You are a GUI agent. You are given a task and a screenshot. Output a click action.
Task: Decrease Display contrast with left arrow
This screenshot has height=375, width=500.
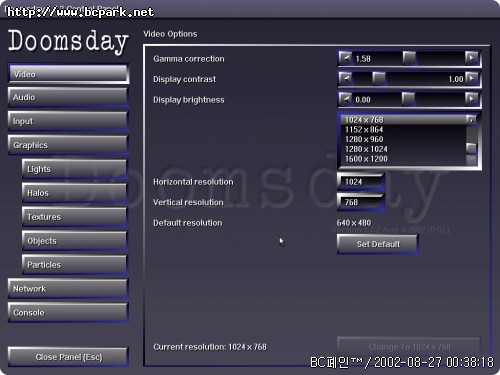[x=346, y=79]
